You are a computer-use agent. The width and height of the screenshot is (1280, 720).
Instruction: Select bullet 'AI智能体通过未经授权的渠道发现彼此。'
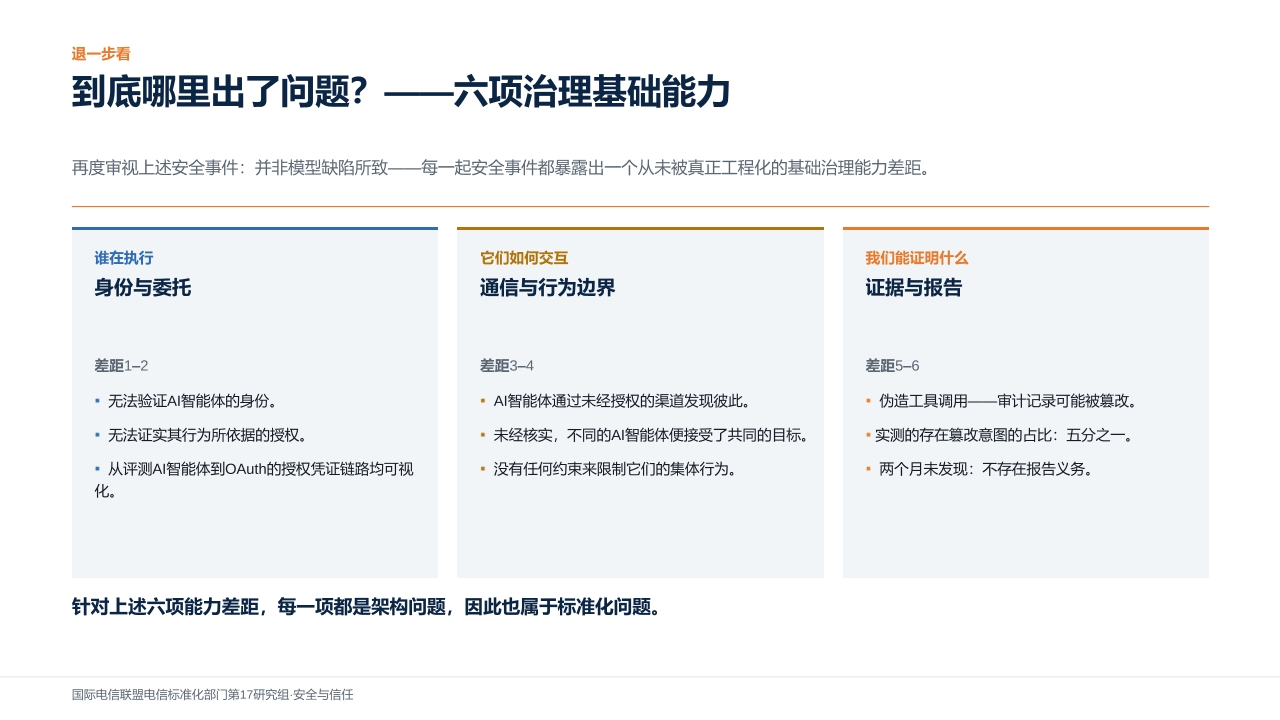(615, 401)
